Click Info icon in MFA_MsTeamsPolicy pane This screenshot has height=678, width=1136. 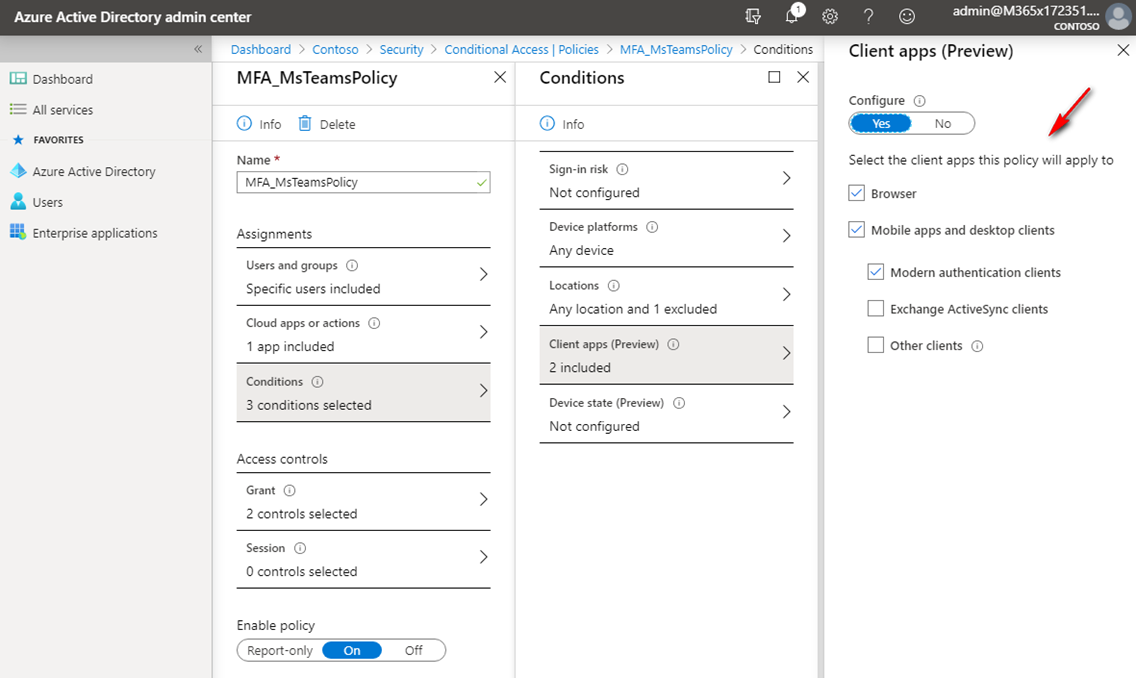point(244,123)
